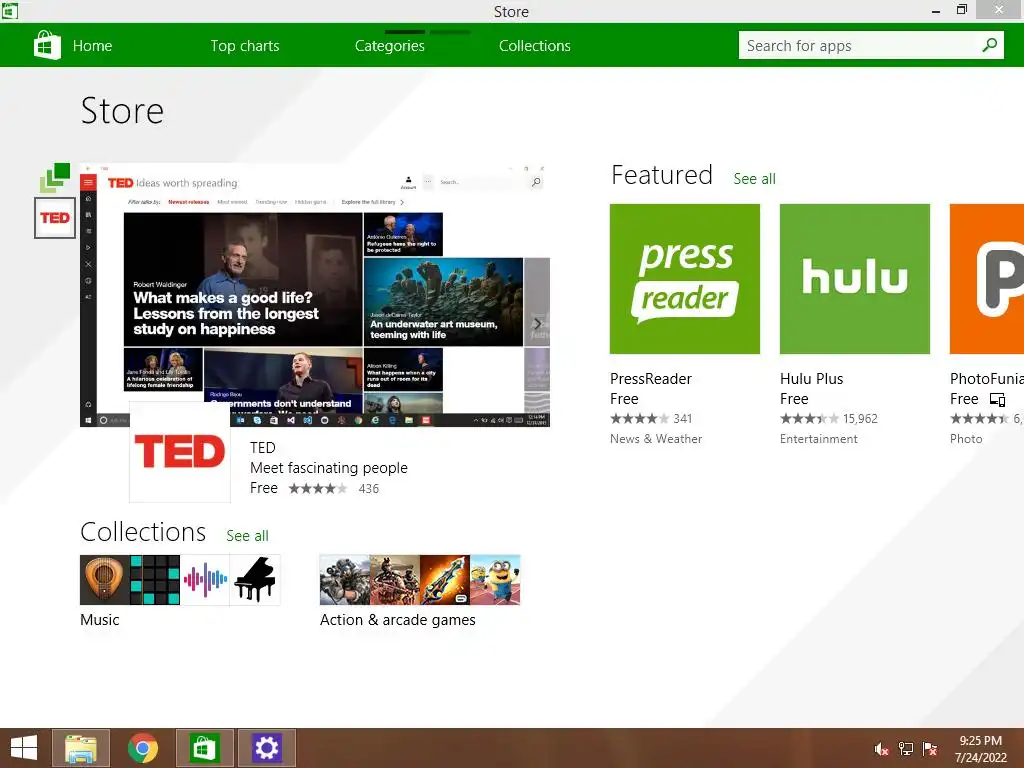Open the Home tab
This screenshot has width=1024, height=768.
pyautogui.click(x=92, y=46)
